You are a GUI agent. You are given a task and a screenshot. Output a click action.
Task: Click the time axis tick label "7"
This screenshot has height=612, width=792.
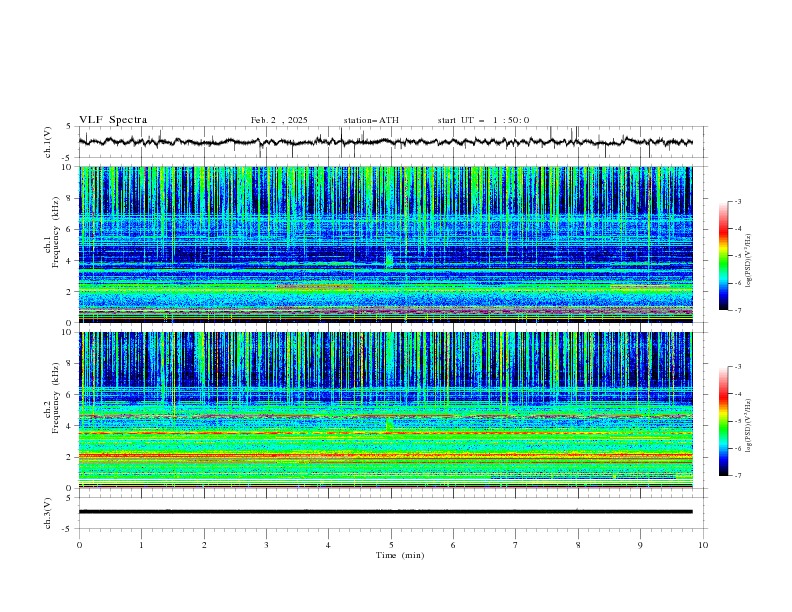pyautogui.click(x=516, y=545)
